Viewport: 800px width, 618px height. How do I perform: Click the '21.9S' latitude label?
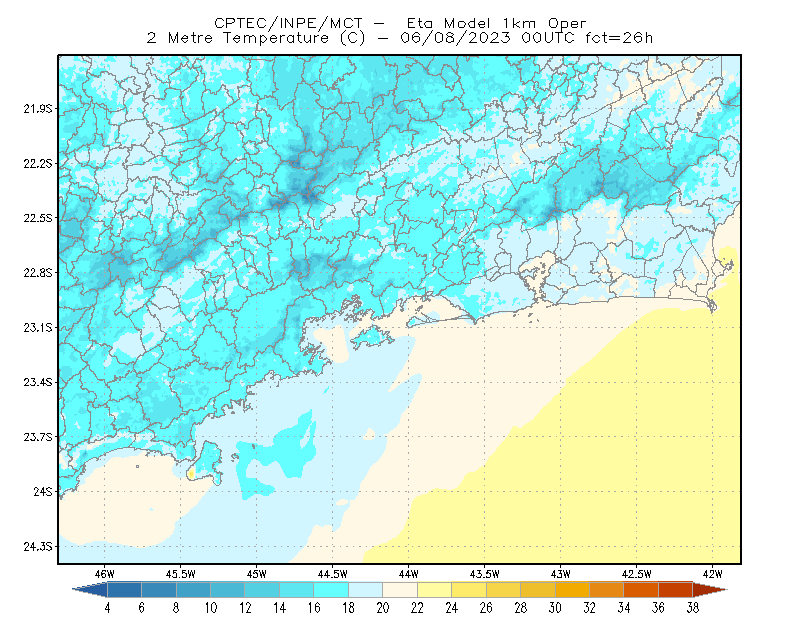[38, 109]
